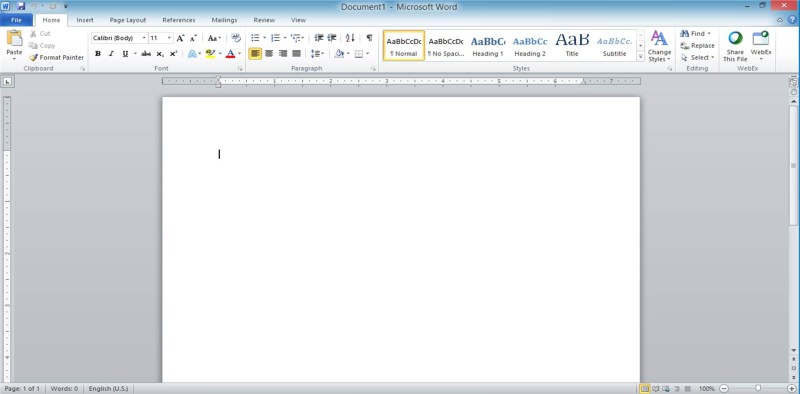This screenshot has height=394, width=800.
Task: Click Grow Font icon
Action: pyautogui.click(x=181, y=38)
